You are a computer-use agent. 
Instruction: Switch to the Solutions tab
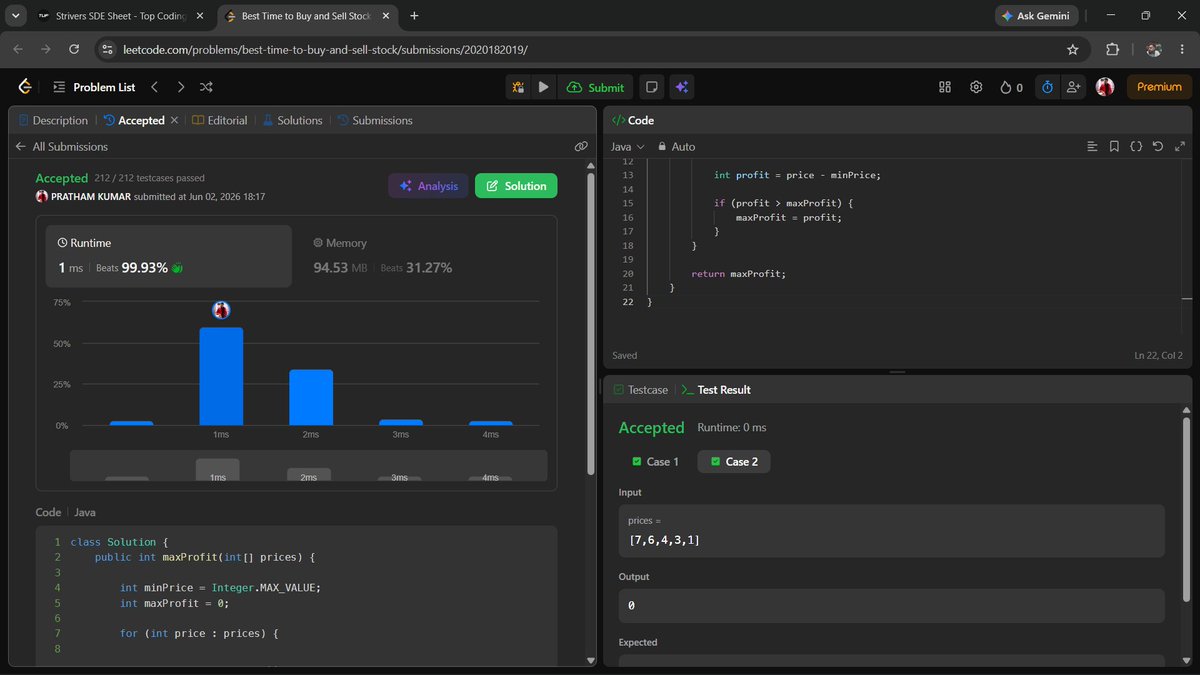coord(292,120)
